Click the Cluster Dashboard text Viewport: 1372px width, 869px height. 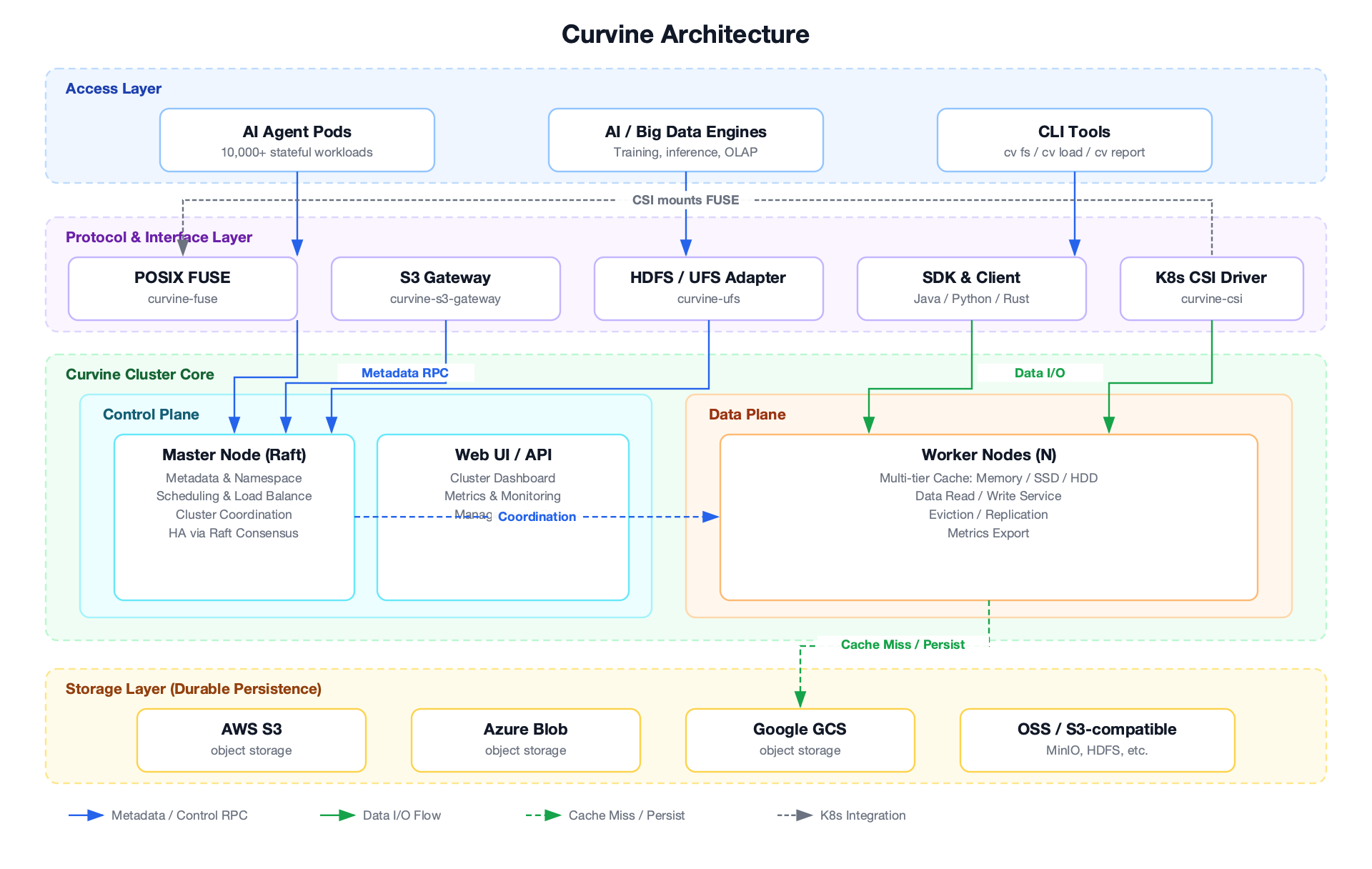[x=502, y=478]
